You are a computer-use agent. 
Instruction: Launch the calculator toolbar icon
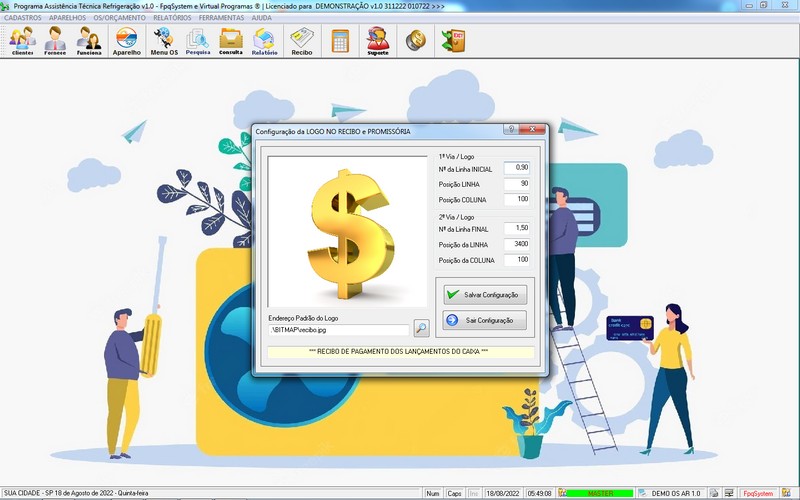click(340, 41)
